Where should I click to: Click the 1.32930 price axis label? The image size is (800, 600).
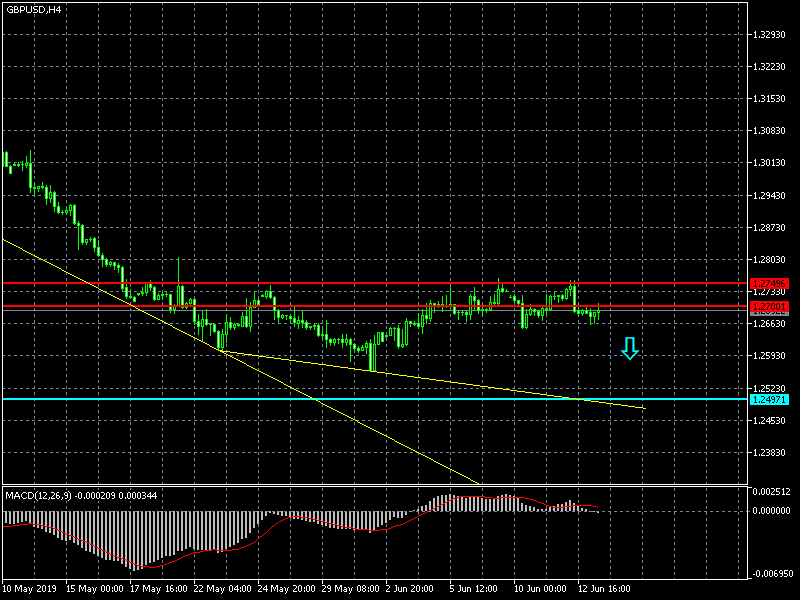(x=770, y=35)
